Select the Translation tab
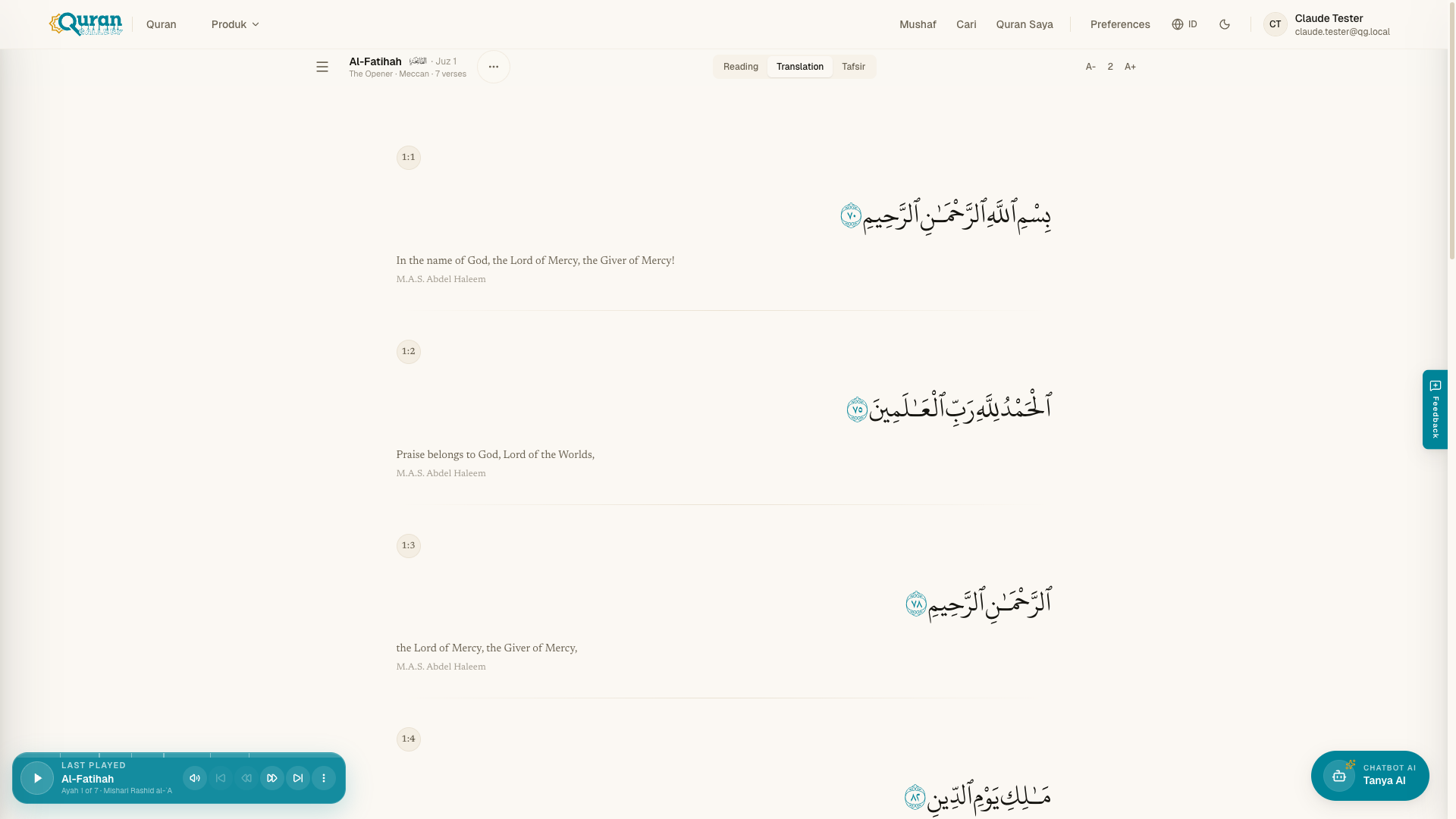 coord(800,67)
